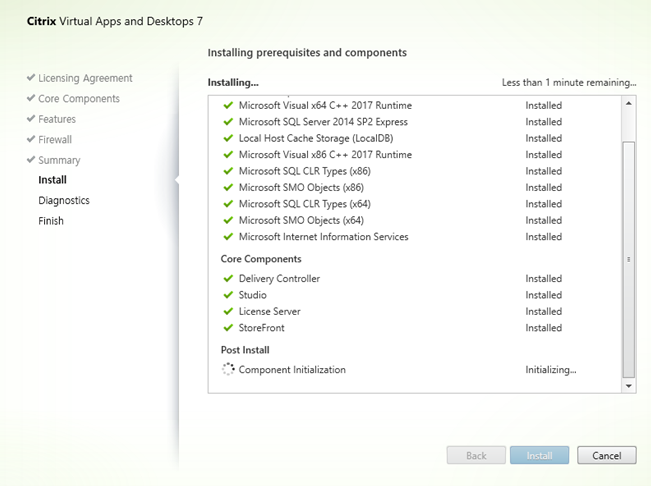651x486 pixels.
Task: Select the Studio row text
Action: pyautogui.click(x=252, y=295)
